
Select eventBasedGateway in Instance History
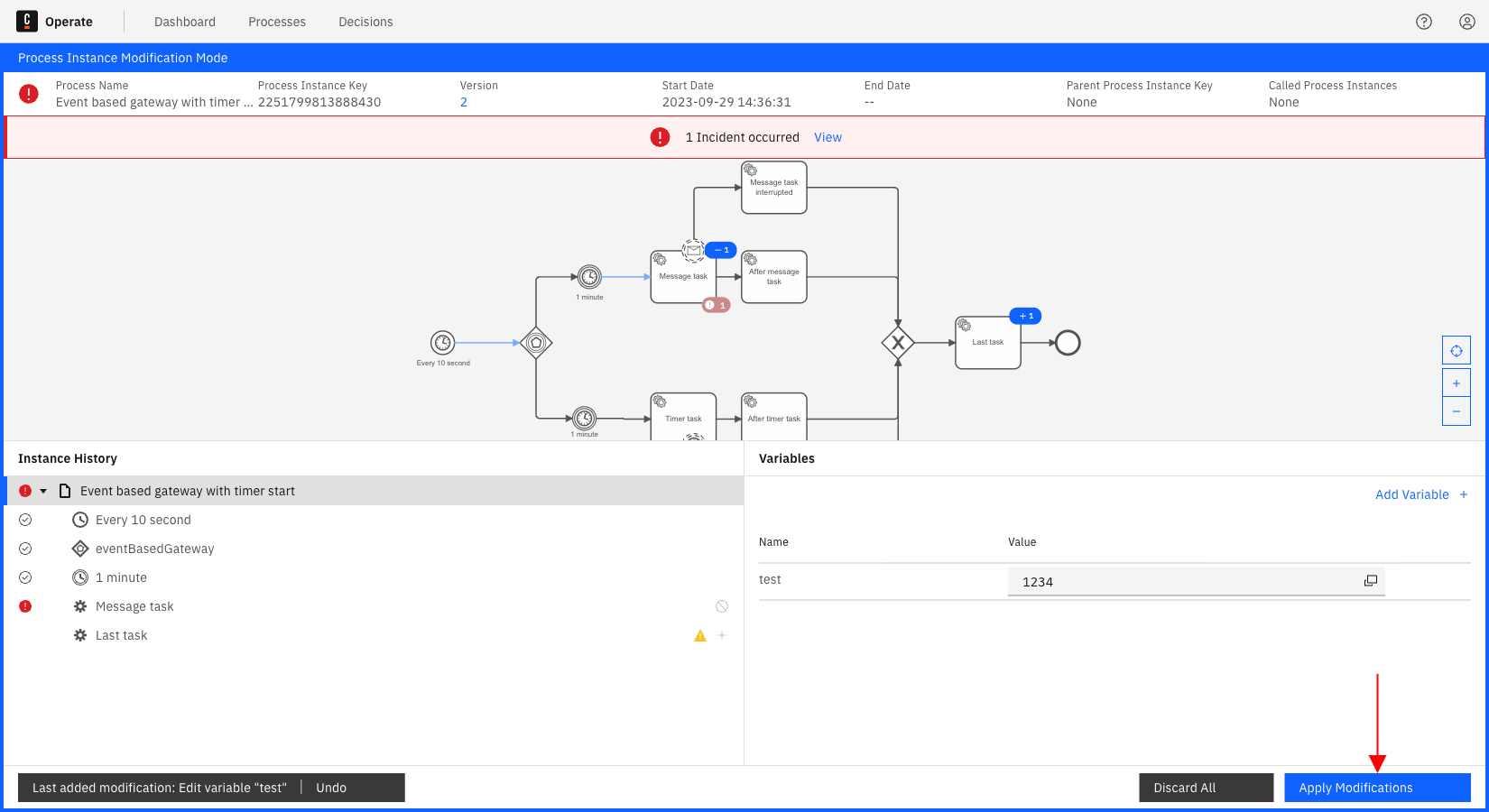[x=154, y=549]
